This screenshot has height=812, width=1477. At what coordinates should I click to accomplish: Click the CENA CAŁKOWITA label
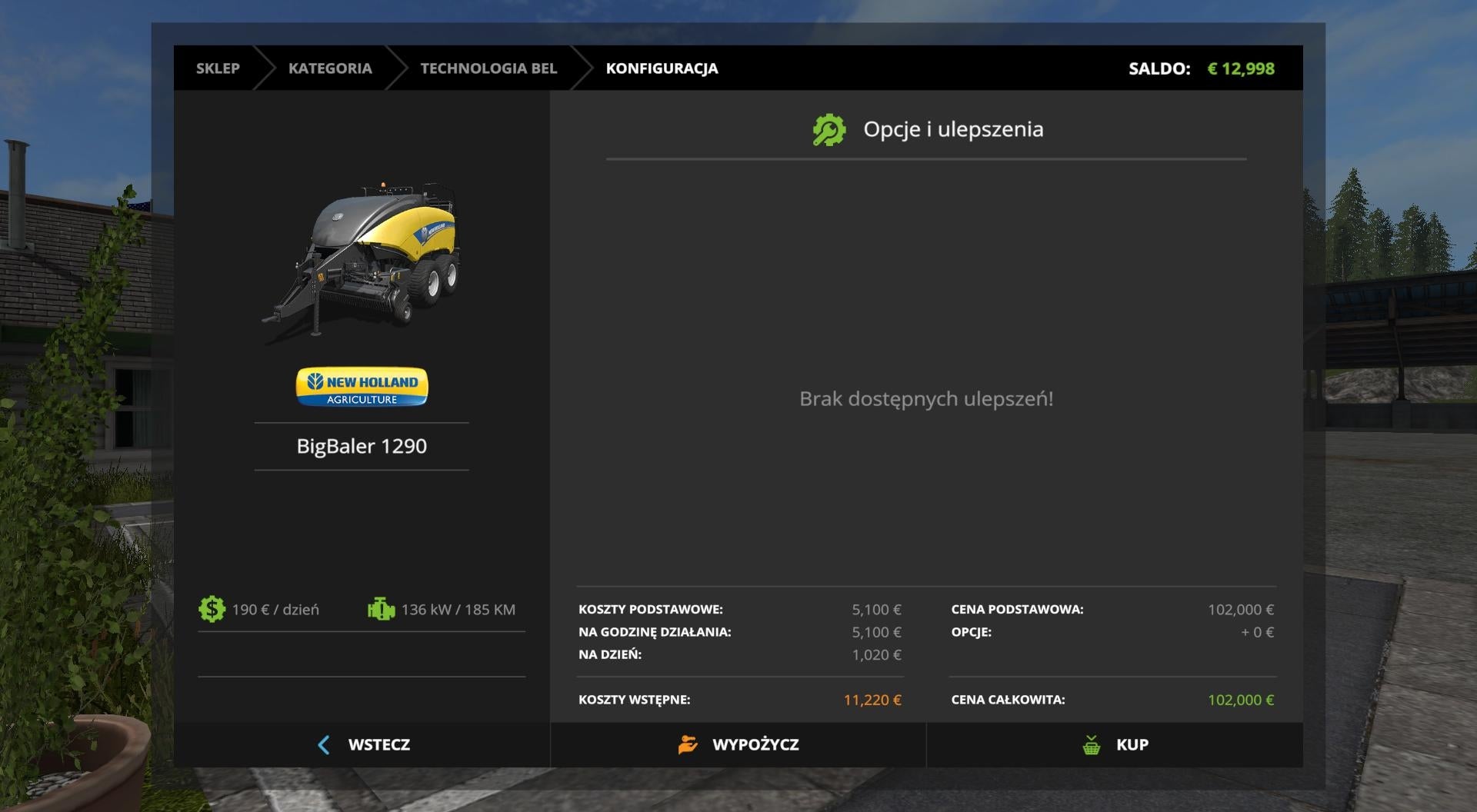(x=1008, y=700)
